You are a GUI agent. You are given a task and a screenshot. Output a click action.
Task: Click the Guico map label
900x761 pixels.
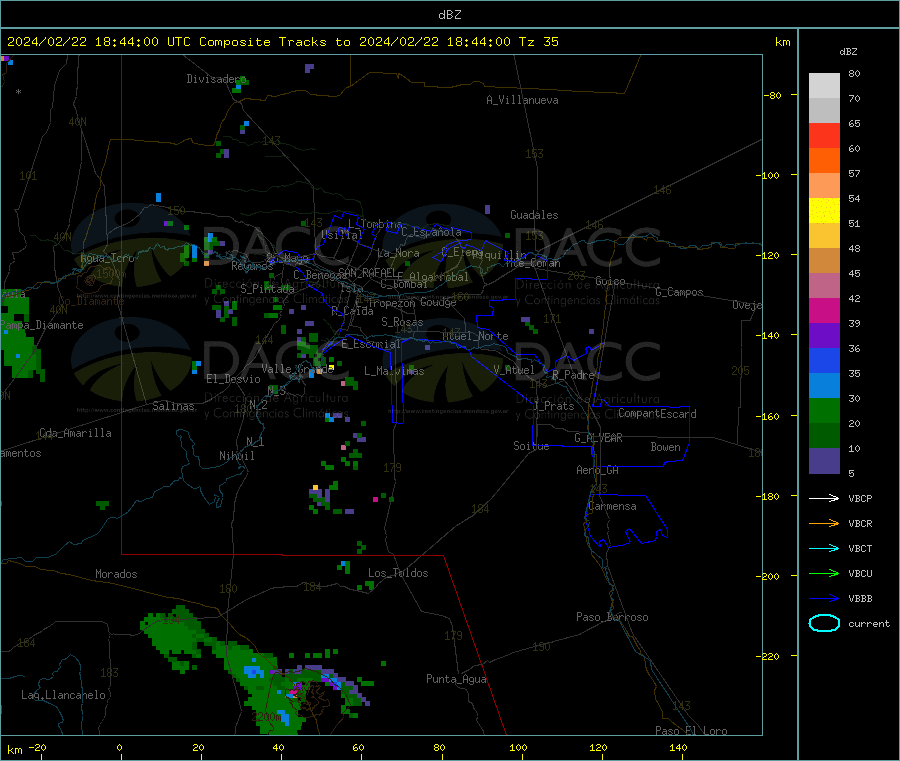tap(610, 281)
